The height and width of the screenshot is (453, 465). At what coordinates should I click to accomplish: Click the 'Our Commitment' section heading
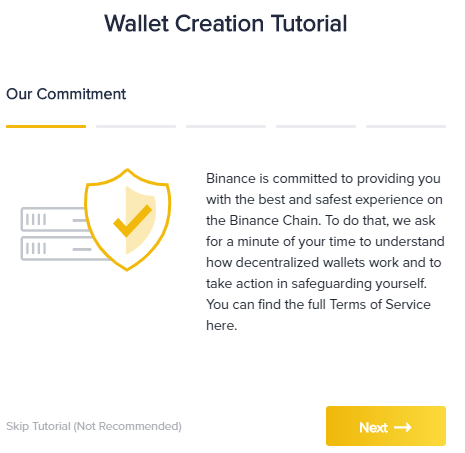coord(66,94)
